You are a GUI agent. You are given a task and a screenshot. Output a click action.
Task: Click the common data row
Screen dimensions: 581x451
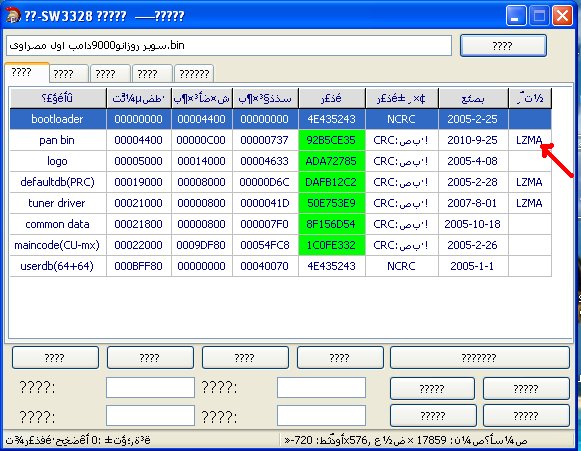tap(280, 224)
